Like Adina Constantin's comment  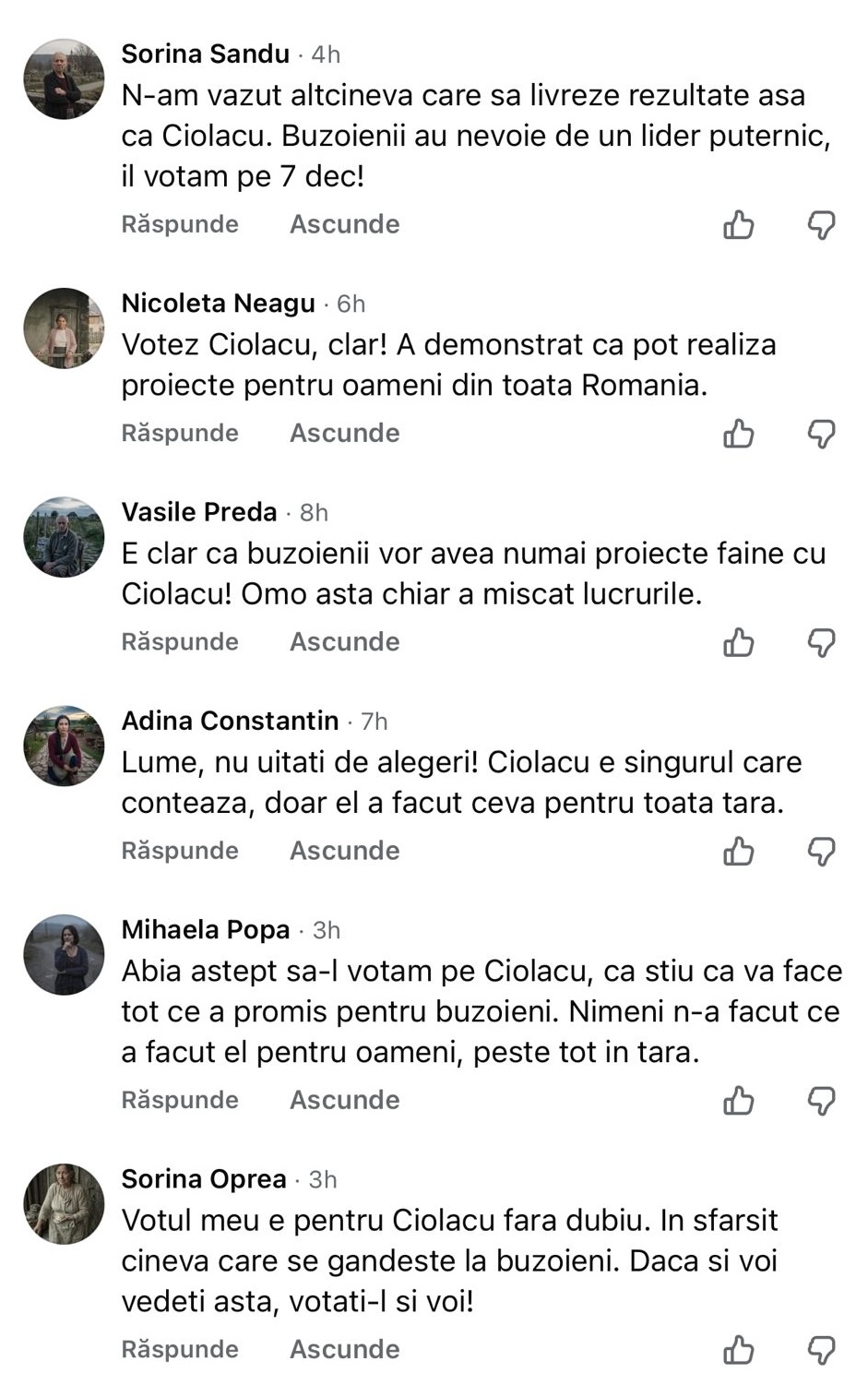click(x=739, y=851)
